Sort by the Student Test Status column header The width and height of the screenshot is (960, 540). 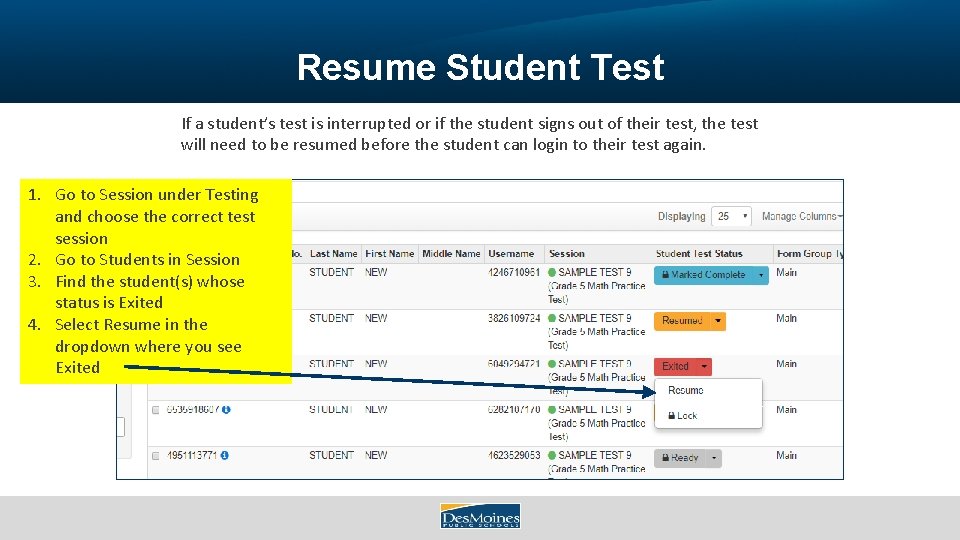point(699,253)
